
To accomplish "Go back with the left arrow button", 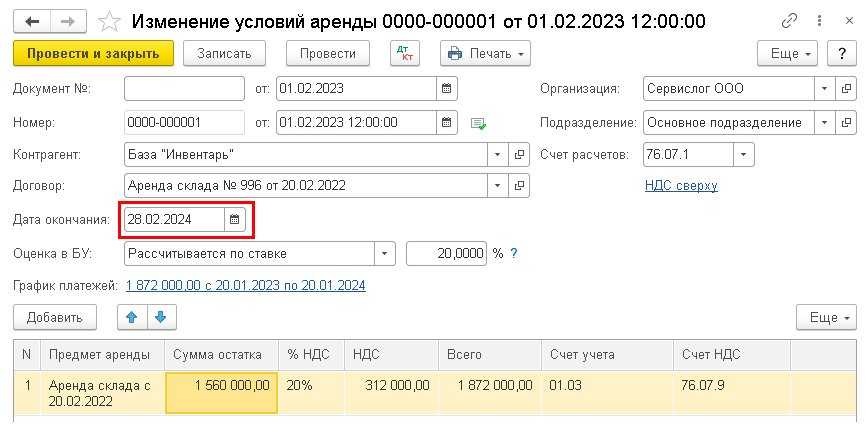I will point(32,22).
